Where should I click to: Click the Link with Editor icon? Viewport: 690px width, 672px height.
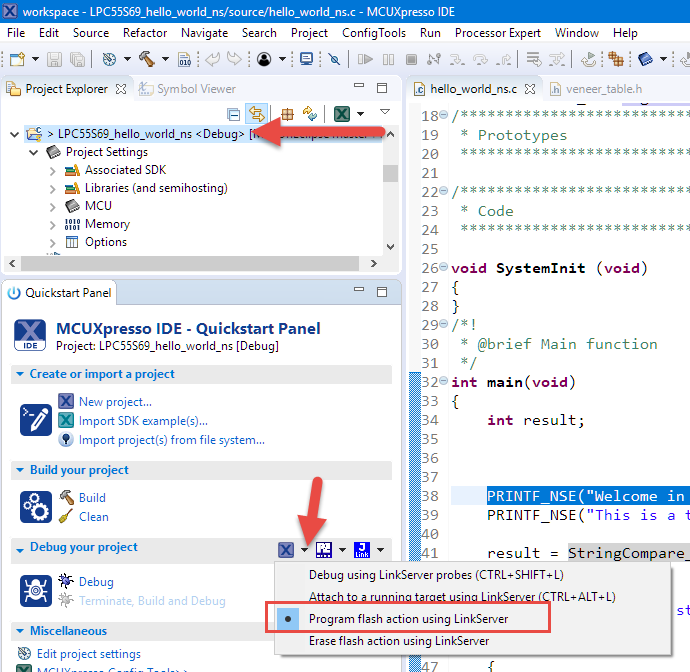pyautogui.click(x=256, y=114)
